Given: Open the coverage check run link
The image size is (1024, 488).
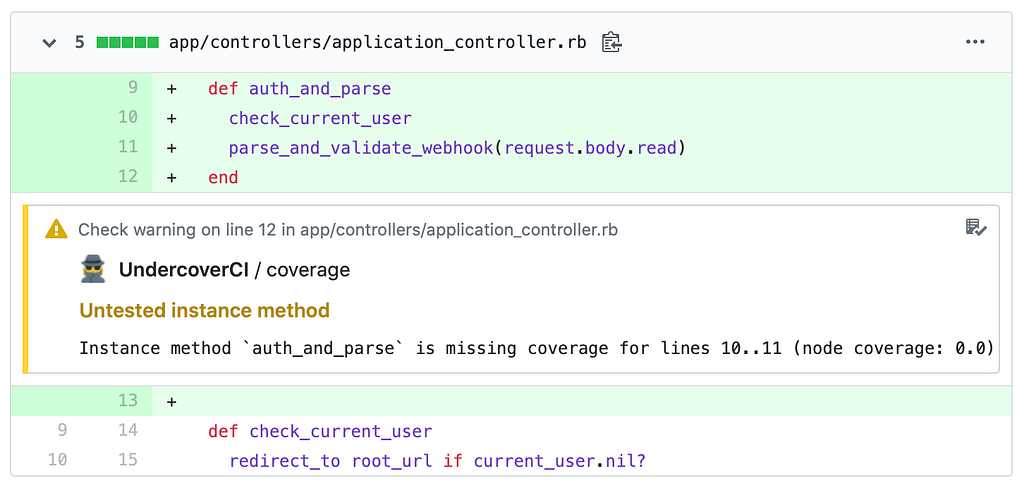Looking at the screenshot, I should (x=308, y=270).
